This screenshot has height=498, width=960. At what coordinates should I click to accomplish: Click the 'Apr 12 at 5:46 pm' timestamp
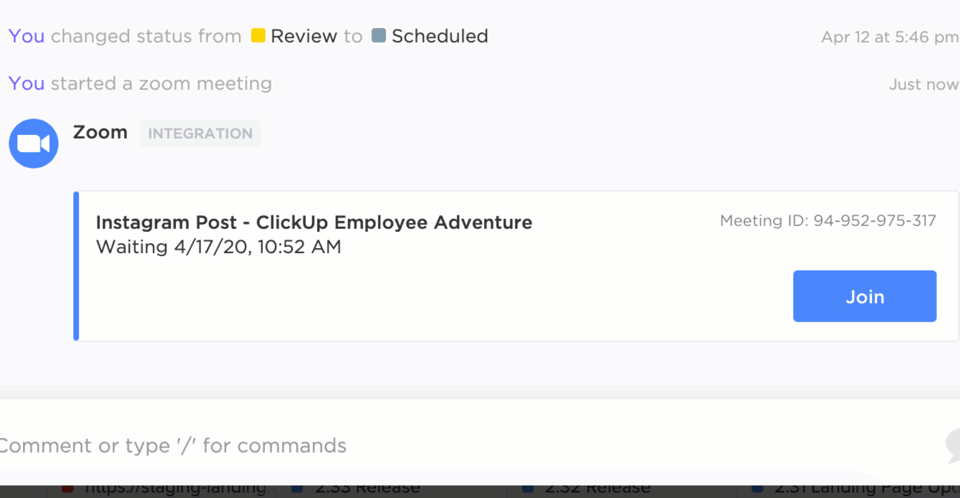[889, 37]
